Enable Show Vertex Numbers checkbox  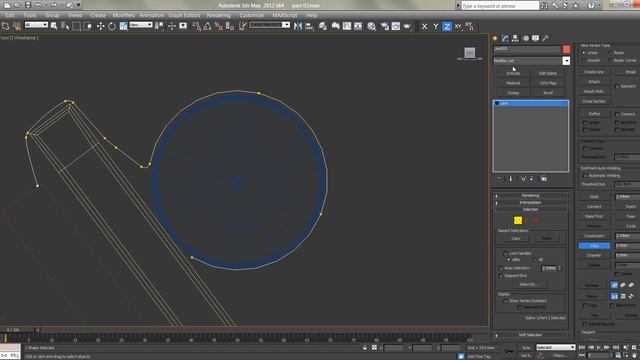[505, 301]
